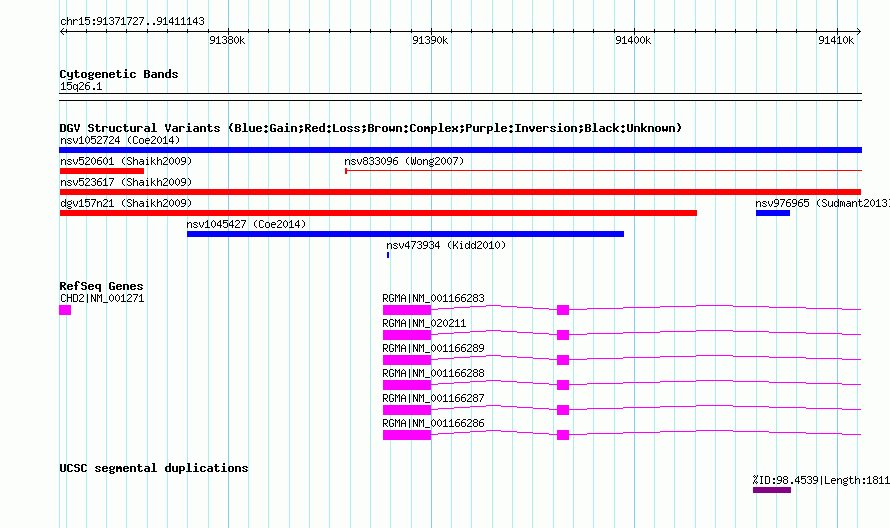The width and height of the screenshot is (890, 528).
Task: Click the small exon of RGMA NM_001166287
Action: click(x=563, y=410)
